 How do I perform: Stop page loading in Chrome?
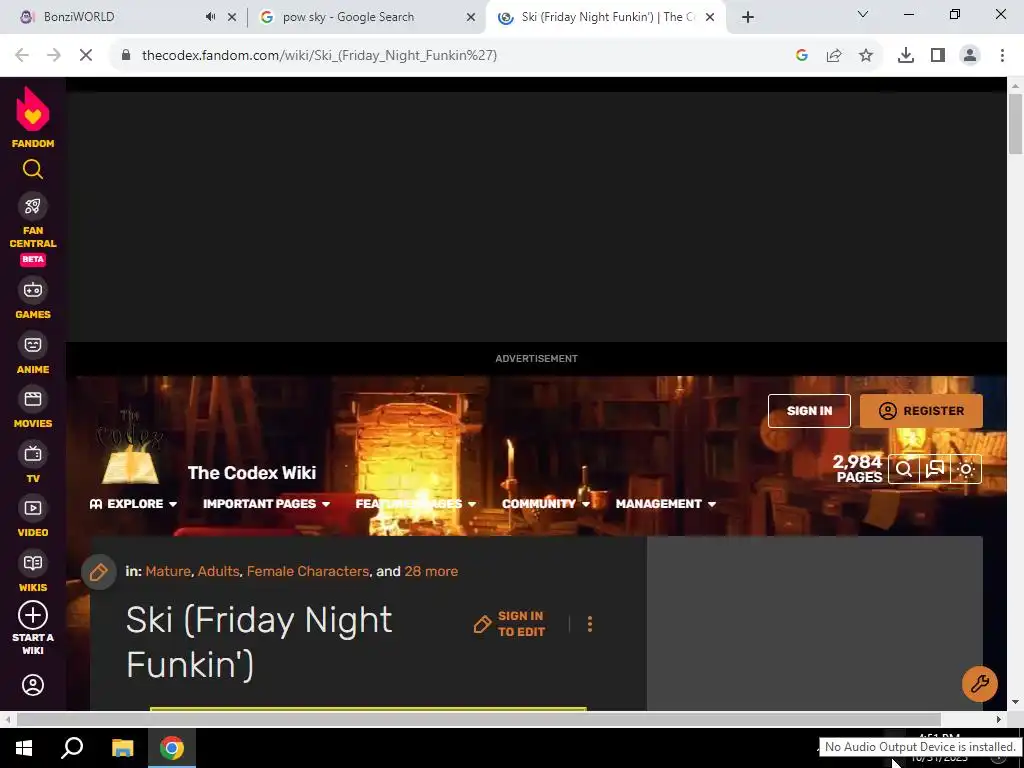click(x=86, y=56)
